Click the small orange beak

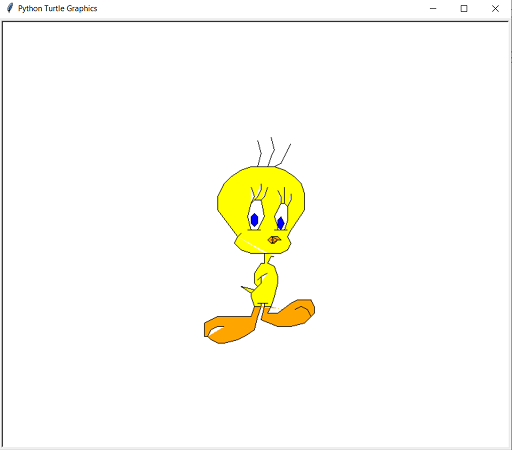tap(274, 240)
